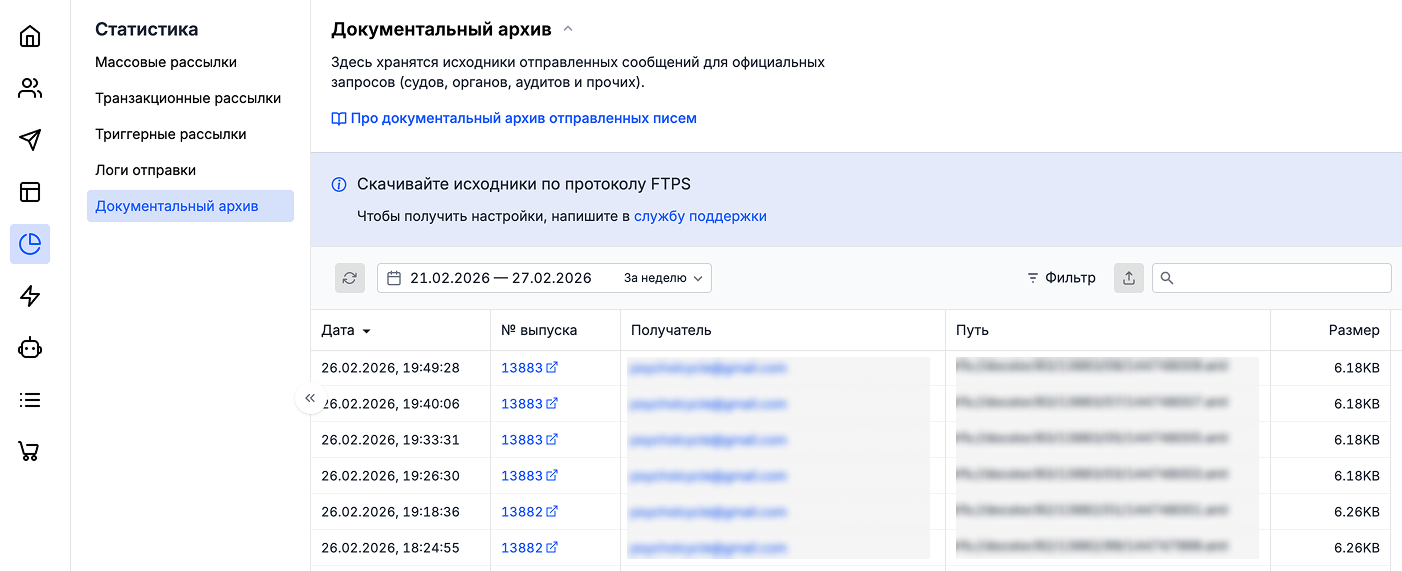
Task: Open the contacts people icon
Action: [x=30, y=89]
